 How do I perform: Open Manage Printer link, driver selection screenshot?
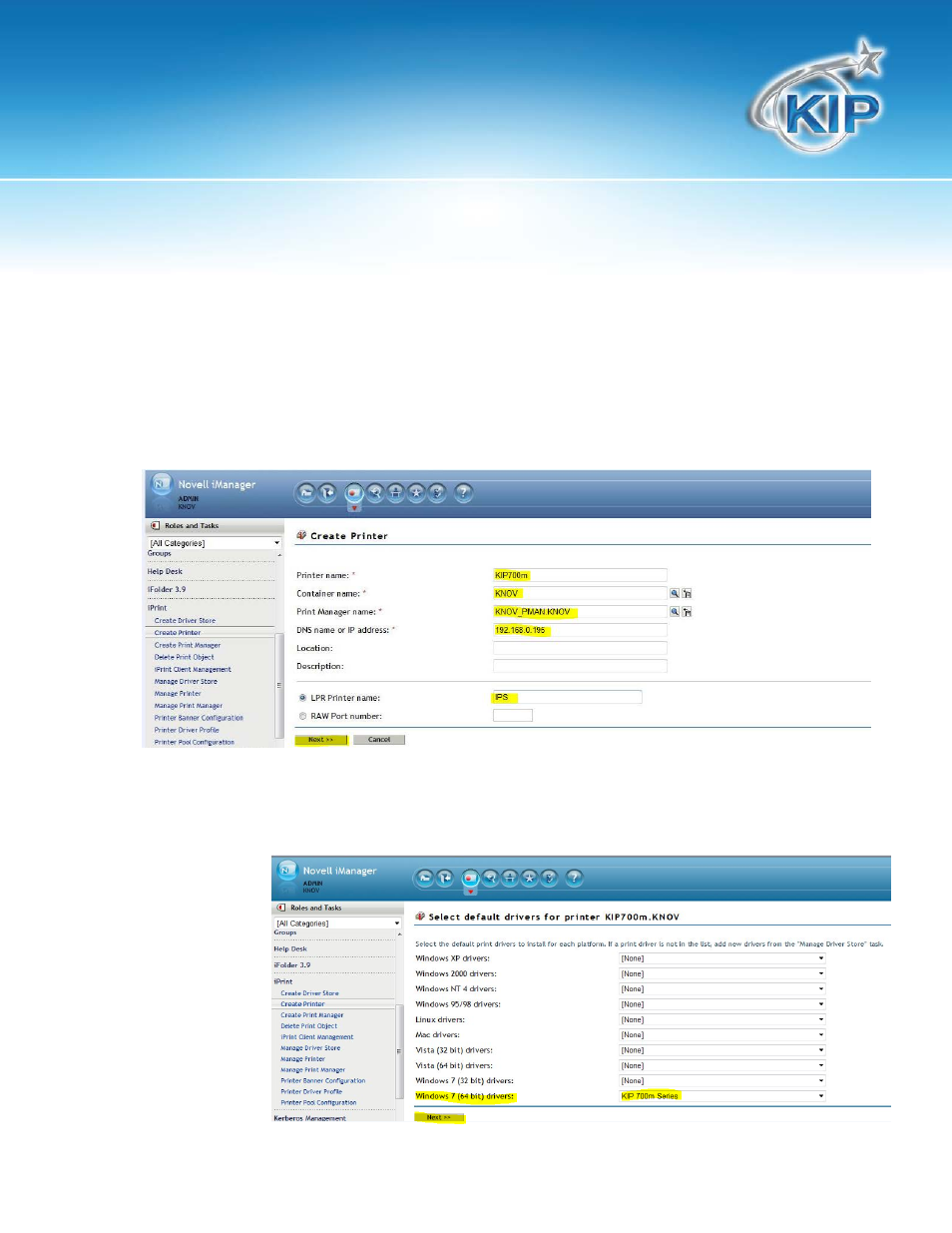[302, 1059]
